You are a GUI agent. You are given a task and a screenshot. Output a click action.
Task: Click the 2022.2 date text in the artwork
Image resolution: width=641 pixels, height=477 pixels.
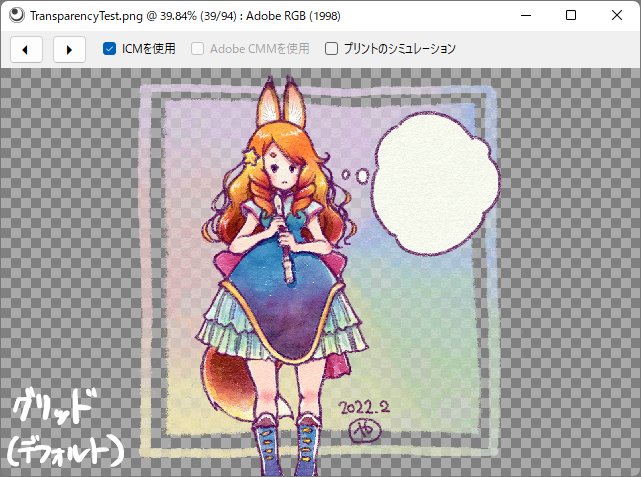point(364,407)
